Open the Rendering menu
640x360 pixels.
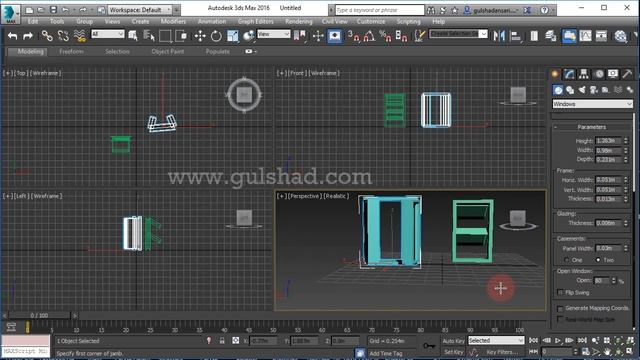tap(298, 21)
